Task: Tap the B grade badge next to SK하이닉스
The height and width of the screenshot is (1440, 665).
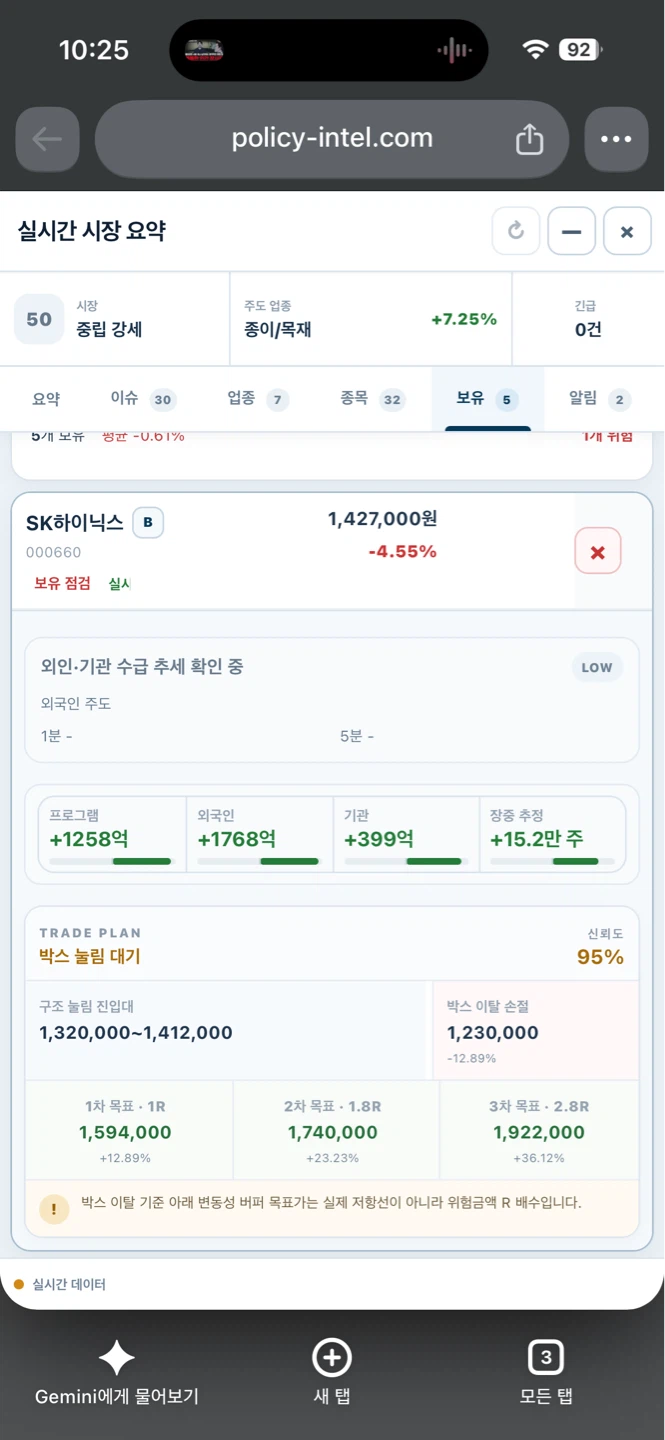Action: pos(148,522)
